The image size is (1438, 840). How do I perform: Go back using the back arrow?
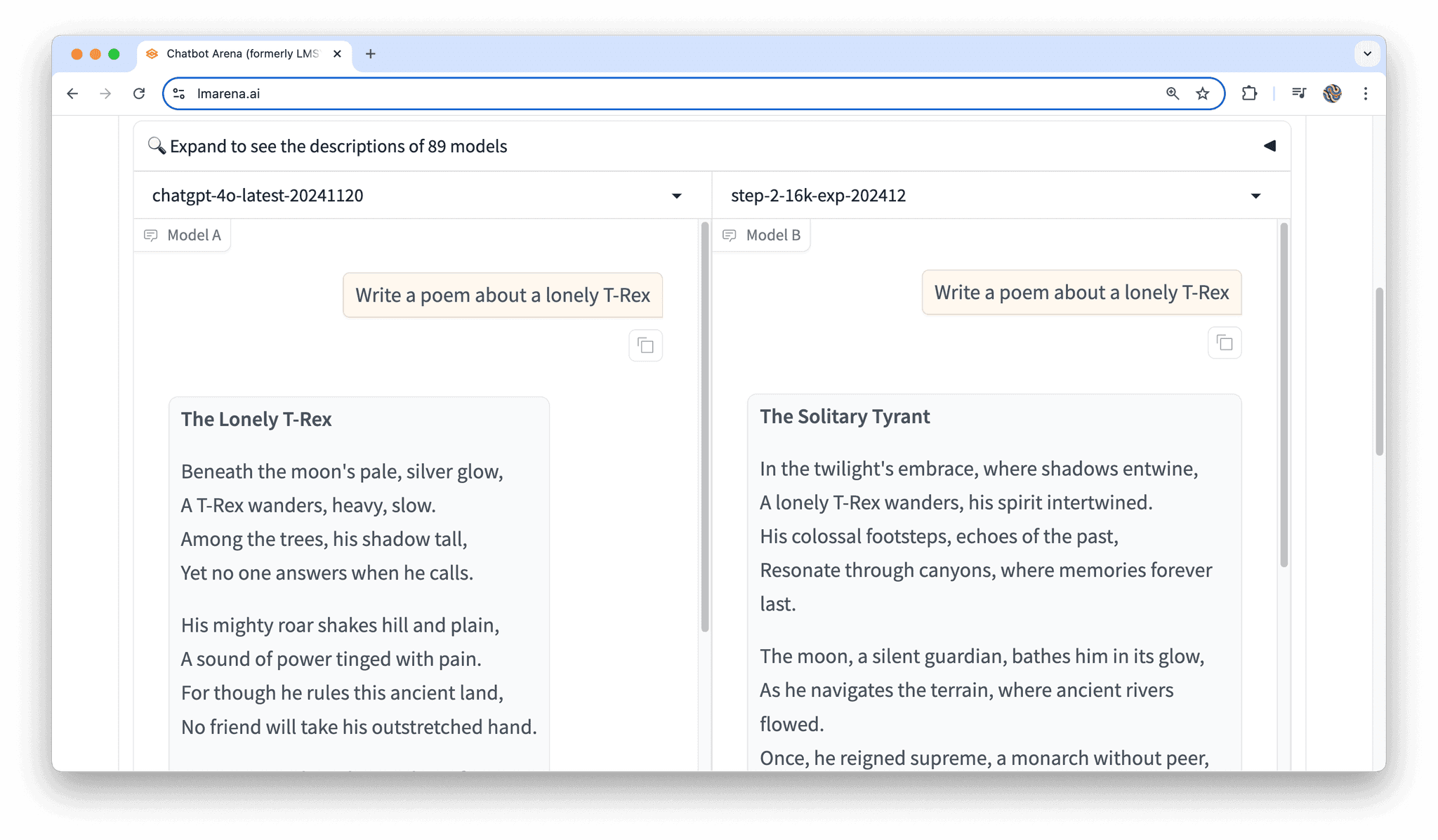pyautogui.click(x=72, y=93)
